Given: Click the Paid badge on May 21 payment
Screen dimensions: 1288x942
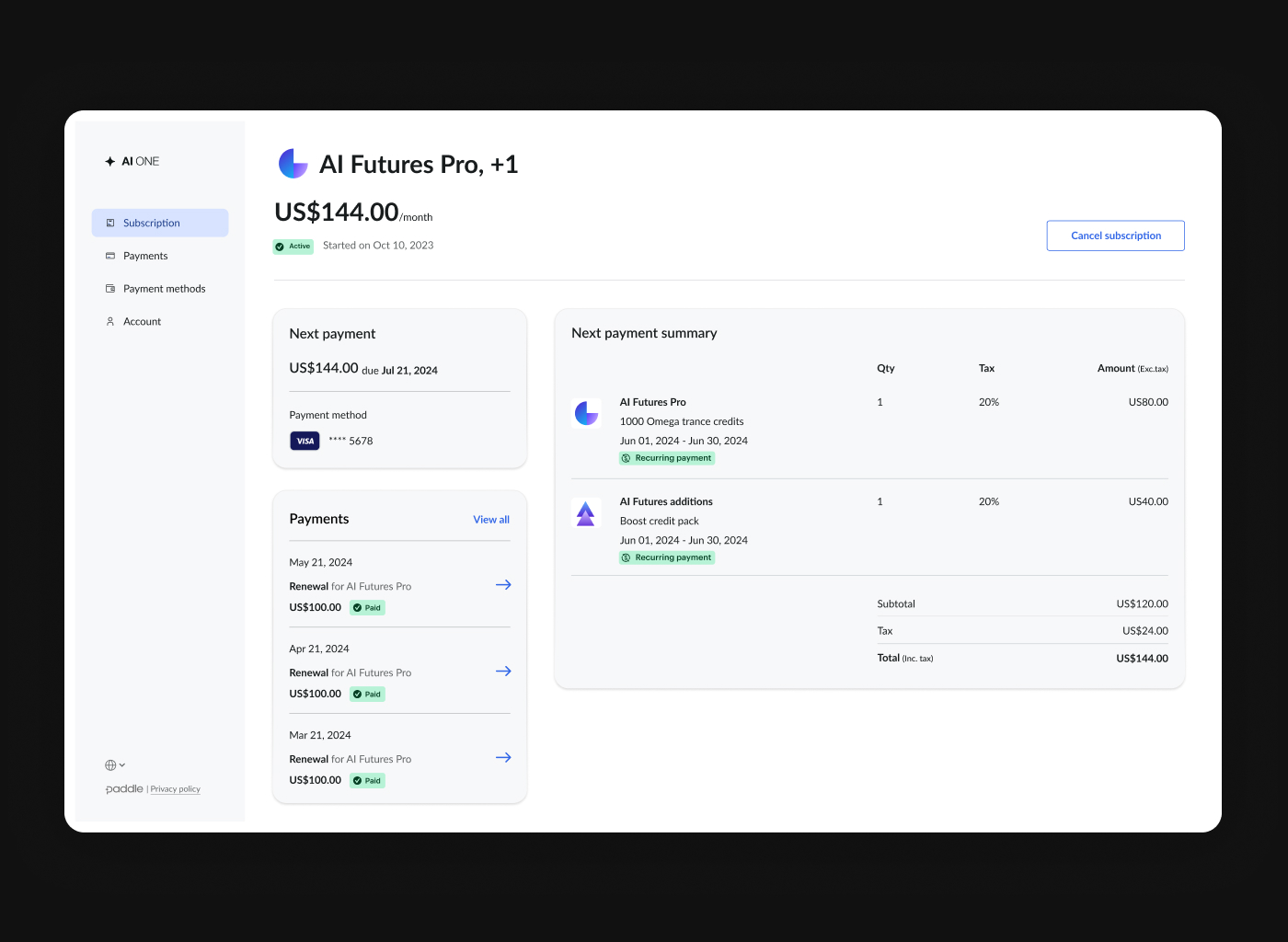Looking at the screenshot, I should (x=367, y=607).
